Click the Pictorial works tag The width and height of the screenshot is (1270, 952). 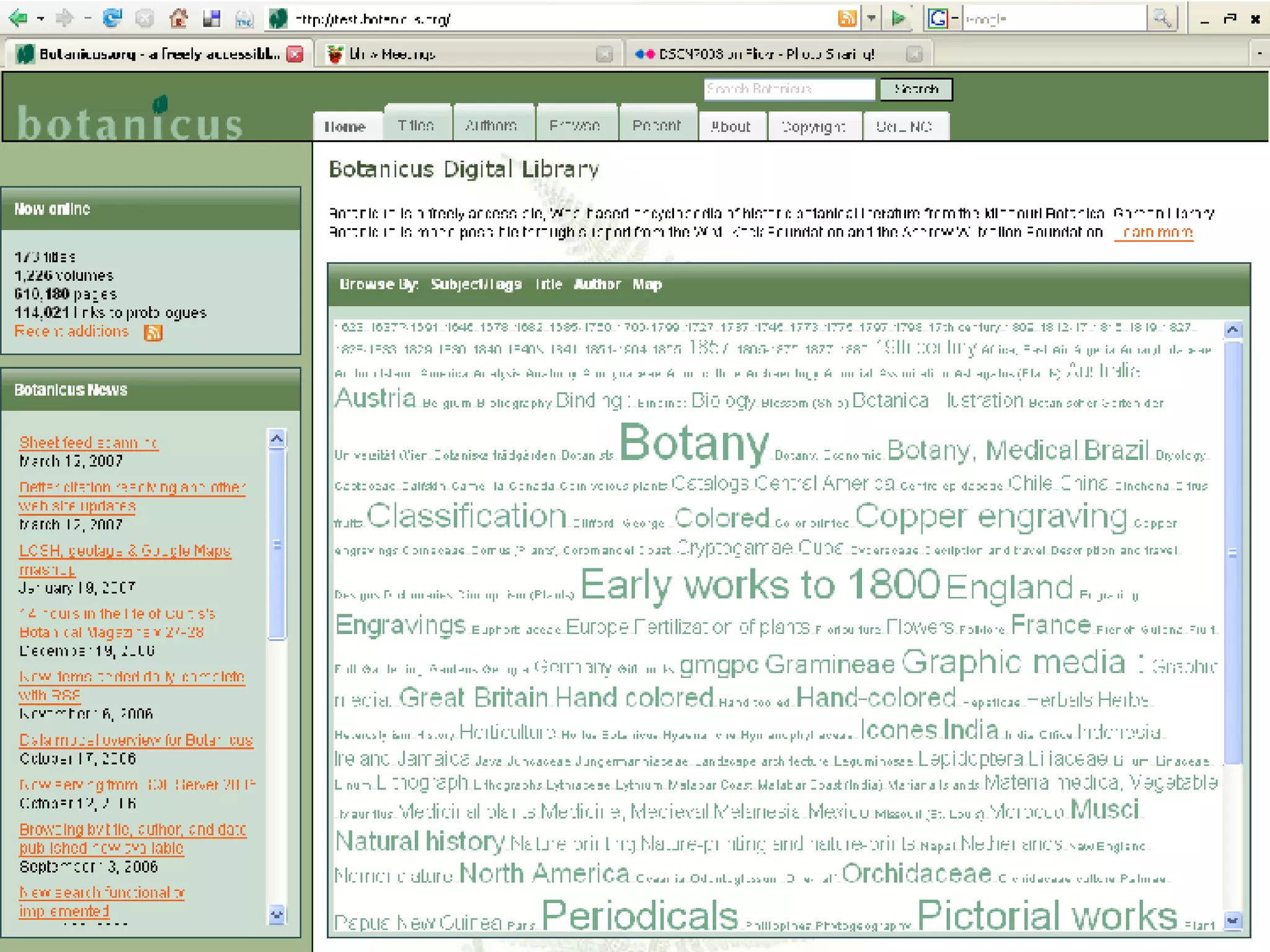[x=1046, y=915]
